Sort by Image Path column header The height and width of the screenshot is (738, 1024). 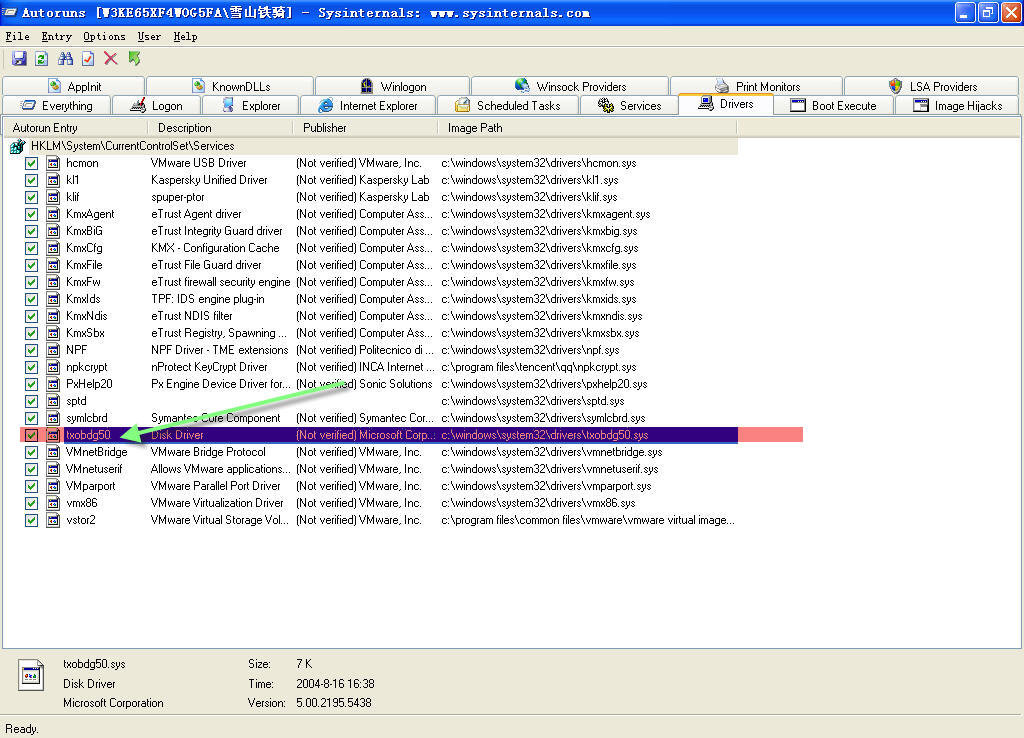point(588,128)
